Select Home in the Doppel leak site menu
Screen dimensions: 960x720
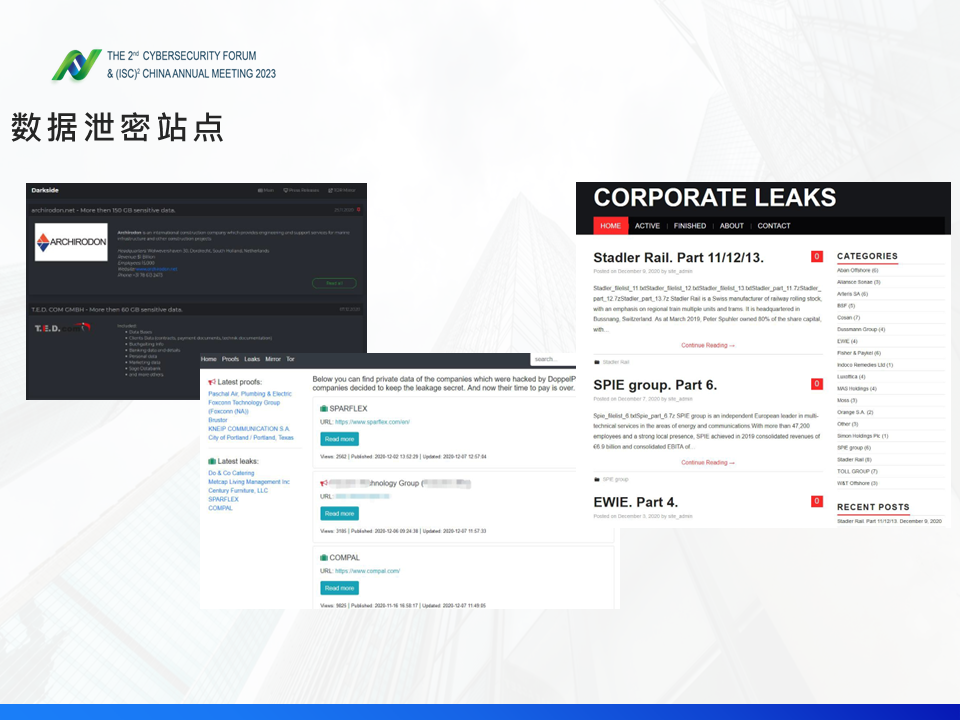point(209,359)
